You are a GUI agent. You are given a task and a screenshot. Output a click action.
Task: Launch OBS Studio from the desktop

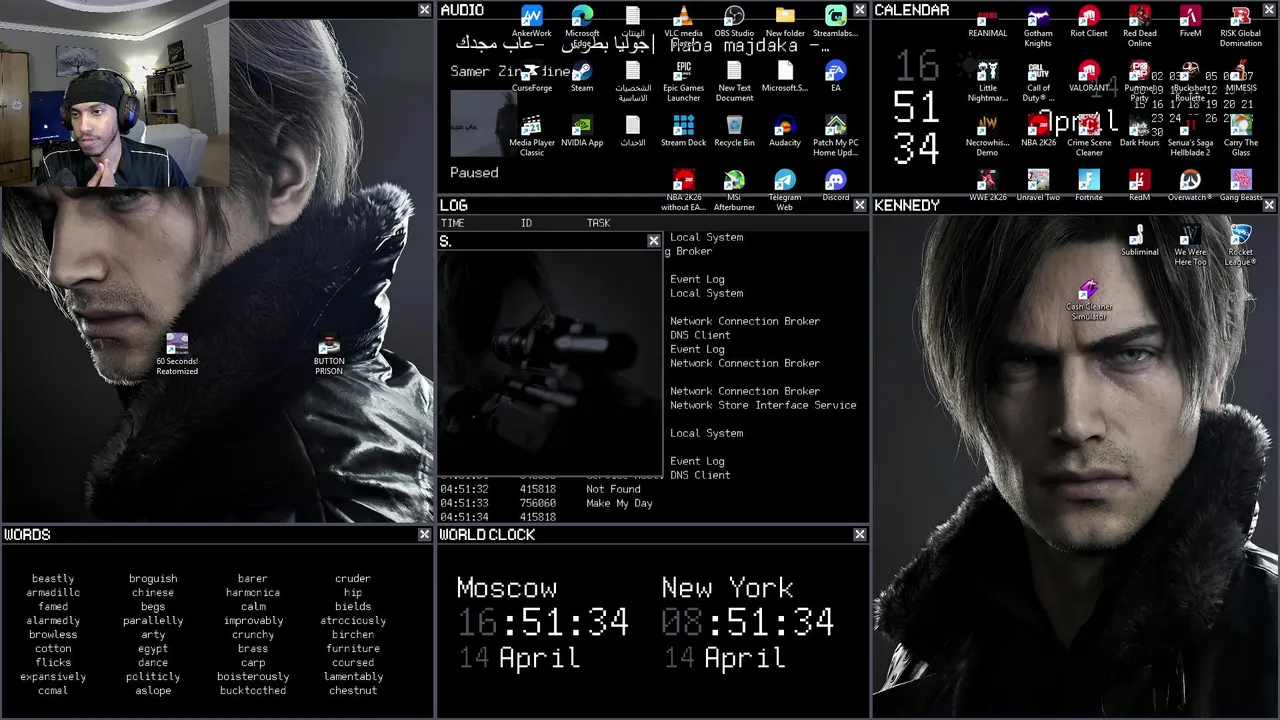tap(734, 22)
